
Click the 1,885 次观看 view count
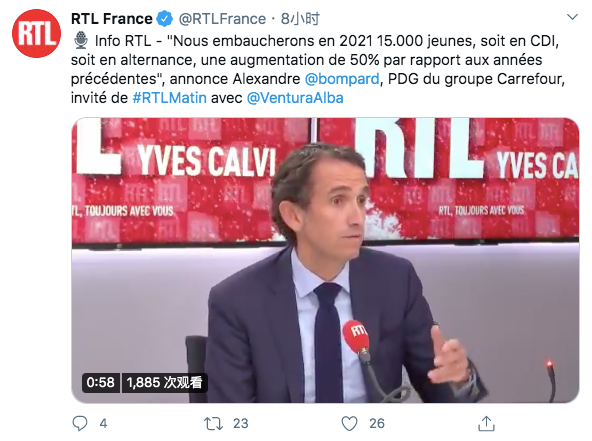pyautogui.click(x=164, y=382)
